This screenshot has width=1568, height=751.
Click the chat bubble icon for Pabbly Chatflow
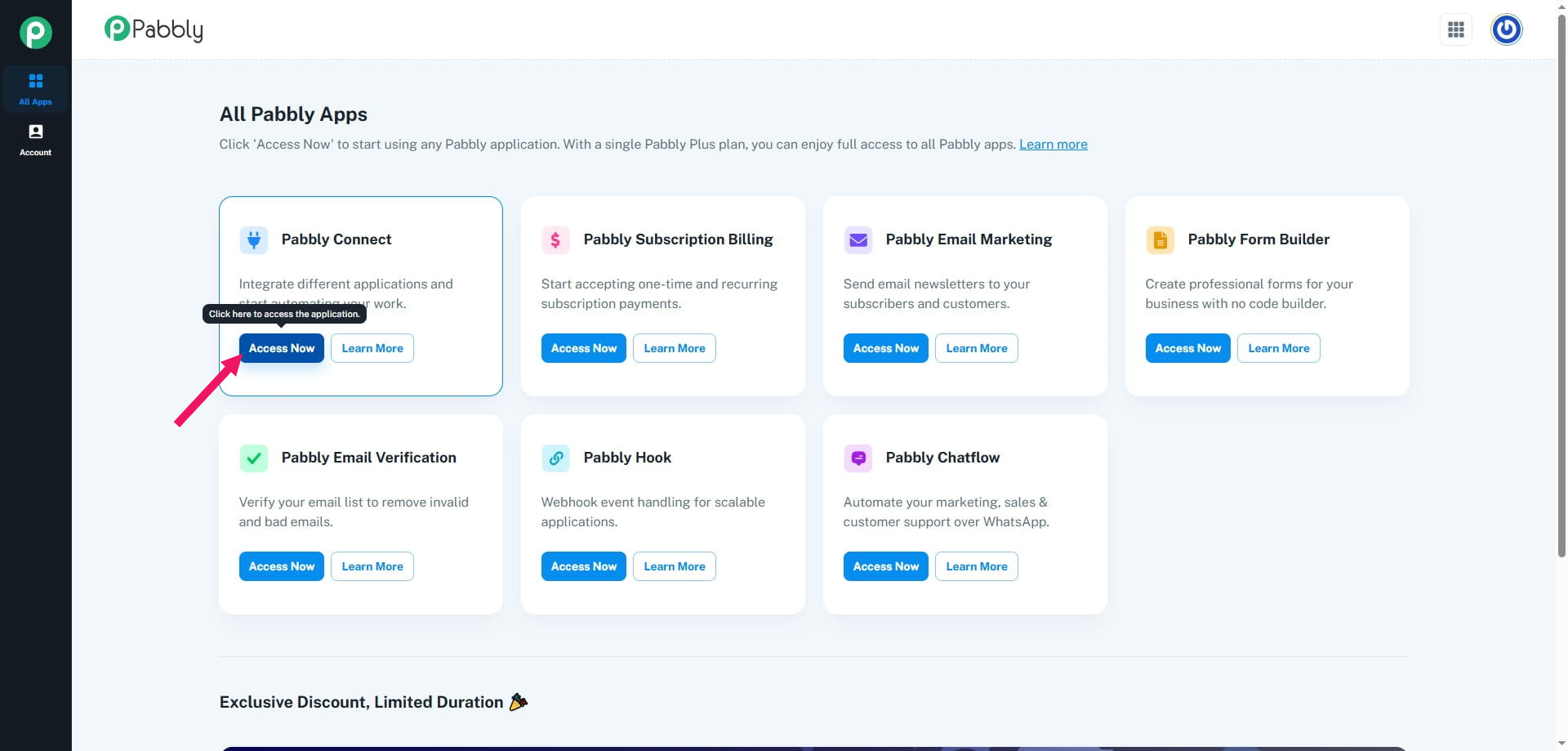[857, 458]
